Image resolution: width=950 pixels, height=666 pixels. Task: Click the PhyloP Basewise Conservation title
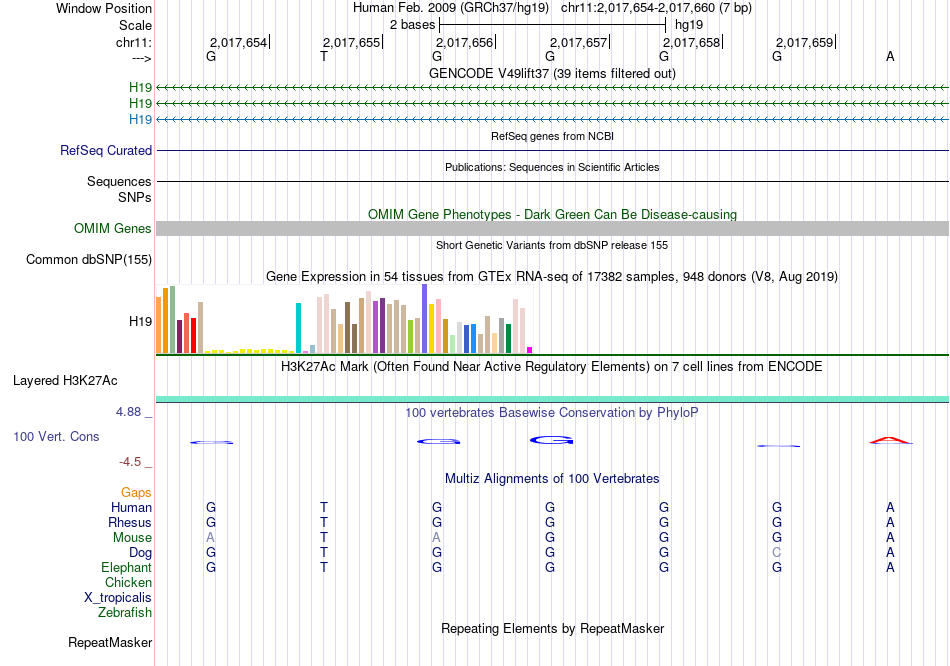click(552, 413)
